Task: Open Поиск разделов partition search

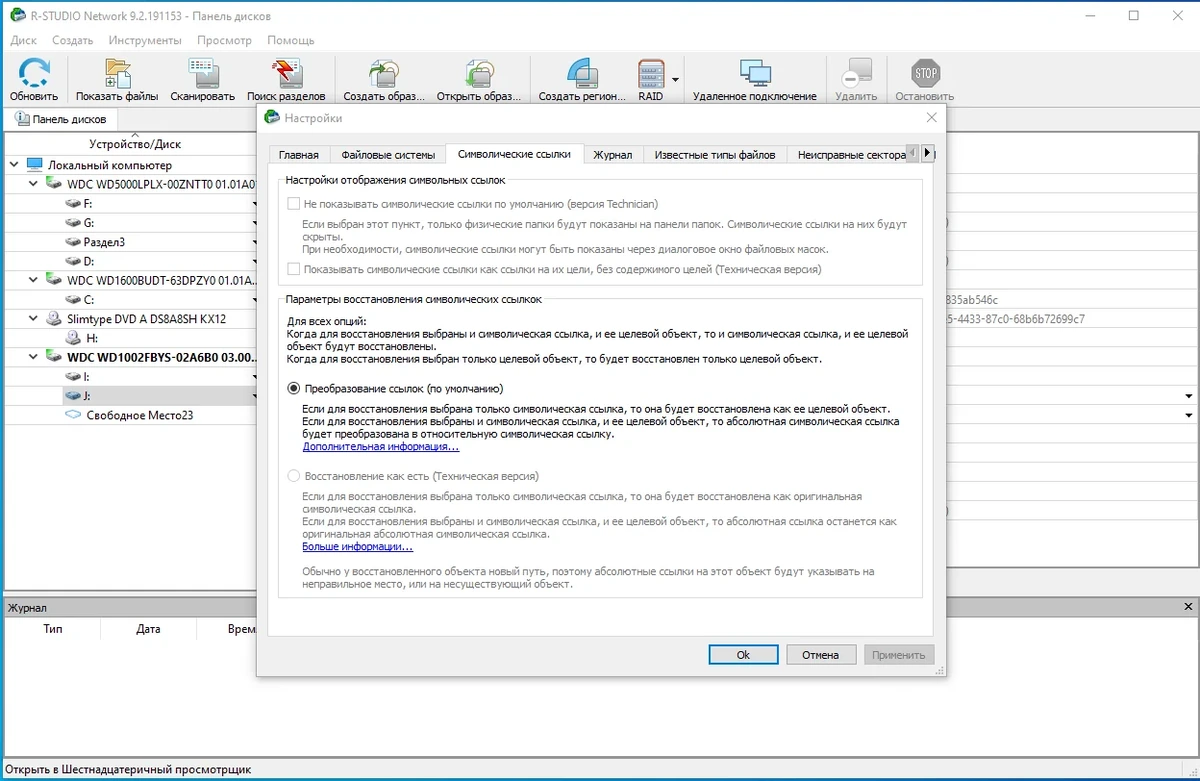Action: pyautogui.click(x=286, y=73)
